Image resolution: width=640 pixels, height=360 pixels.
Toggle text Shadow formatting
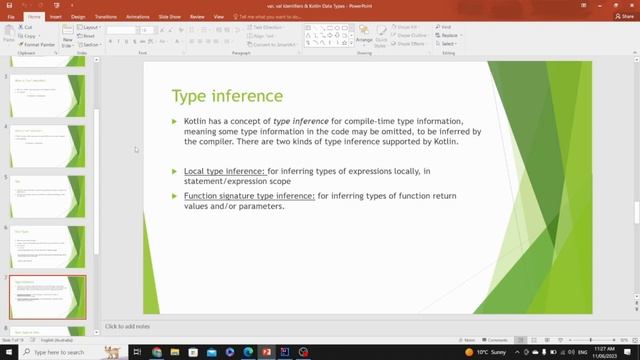point(134,42)
